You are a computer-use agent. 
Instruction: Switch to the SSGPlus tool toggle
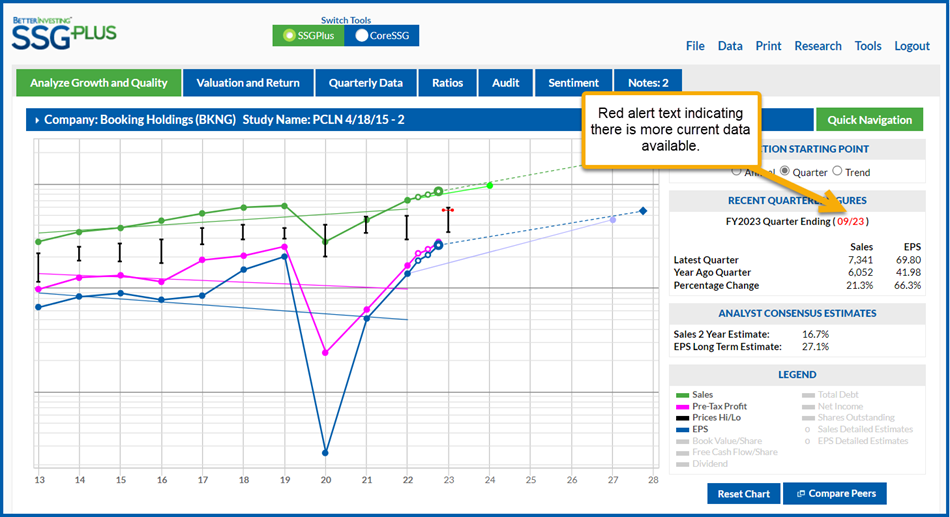click(x=308, y=36)
